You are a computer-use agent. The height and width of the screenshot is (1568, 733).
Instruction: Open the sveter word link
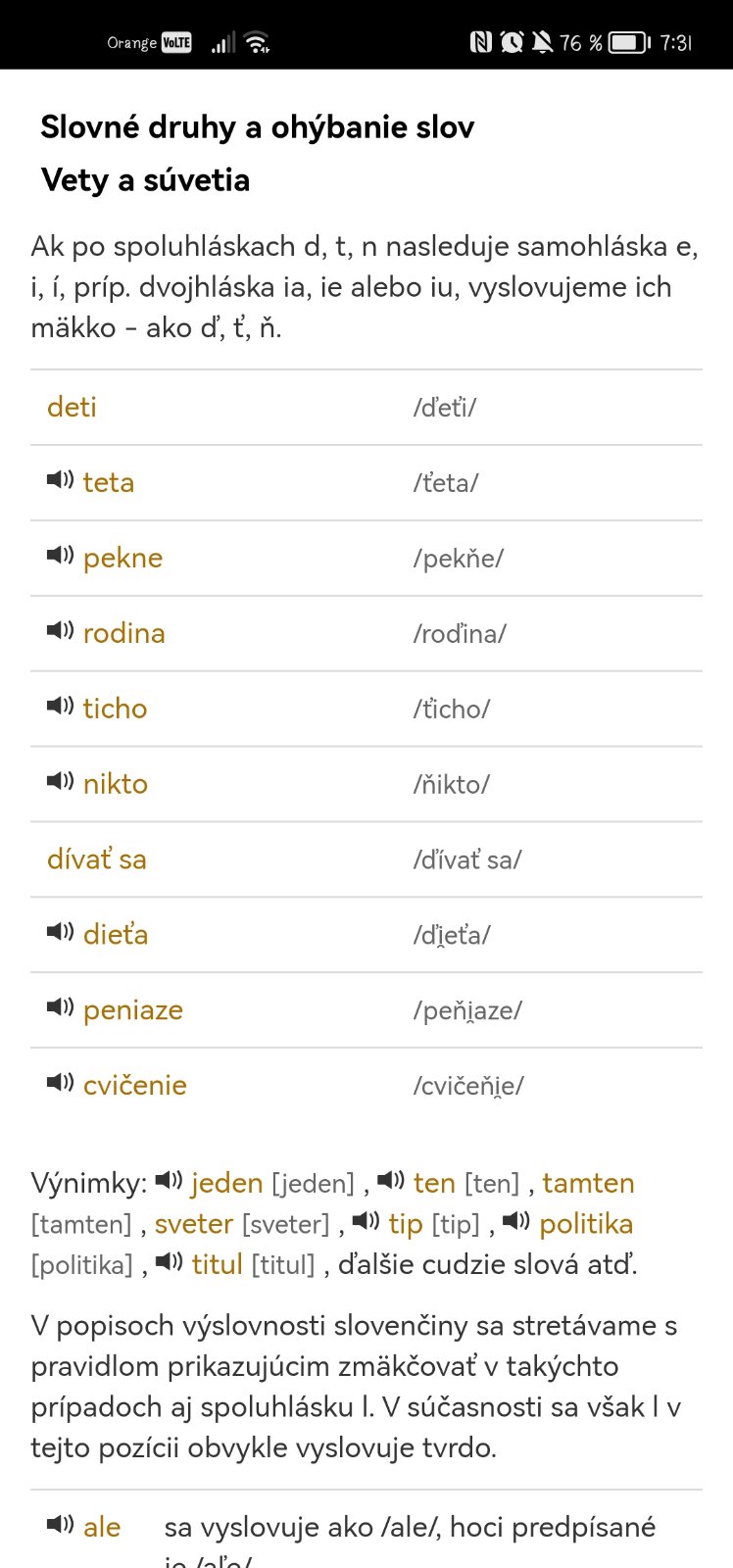pos(194,1224)
